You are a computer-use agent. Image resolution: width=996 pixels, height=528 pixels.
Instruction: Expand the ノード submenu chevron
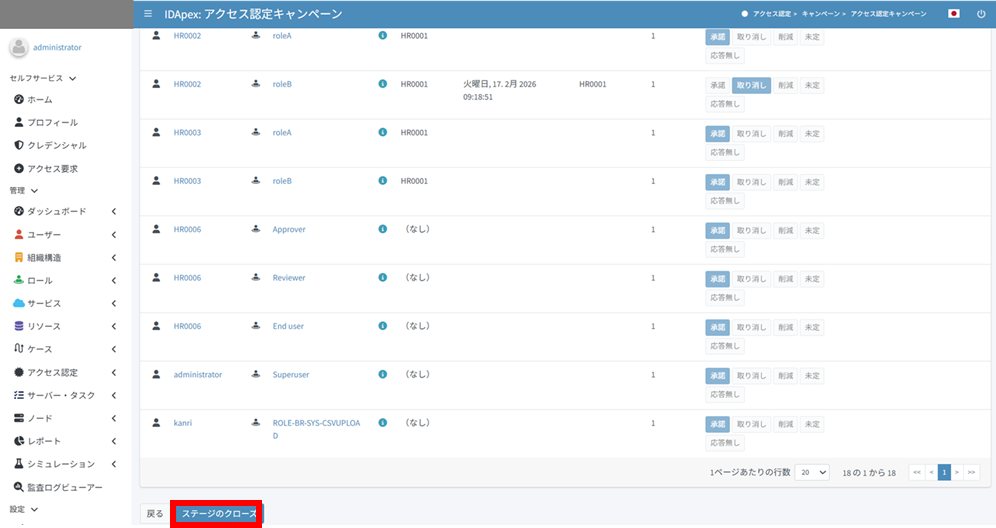pyautogui.click(x=114, y=418)
